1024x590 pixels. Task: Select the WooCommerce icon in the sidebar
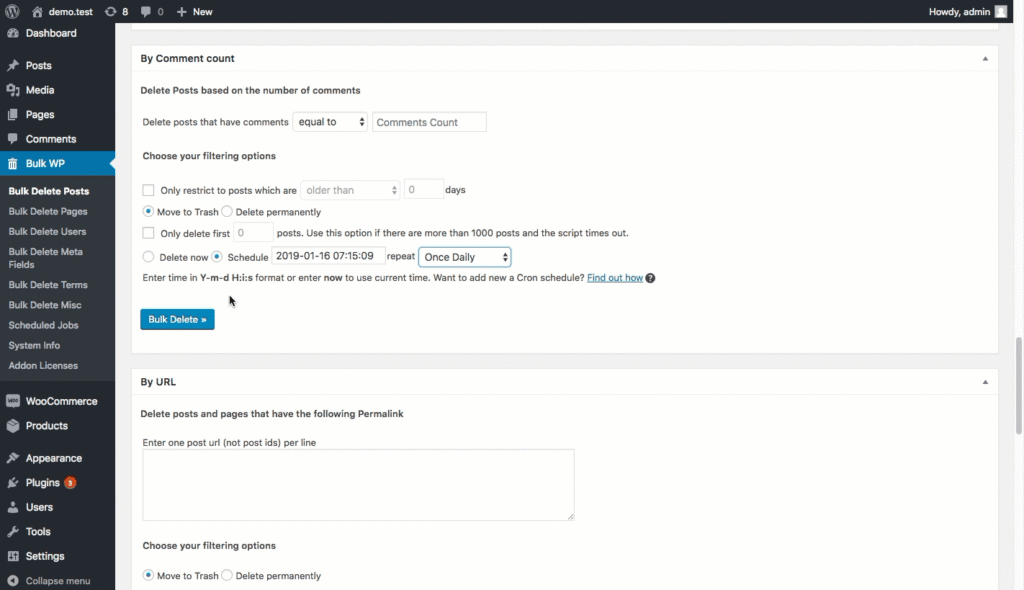tap(14, 400)
